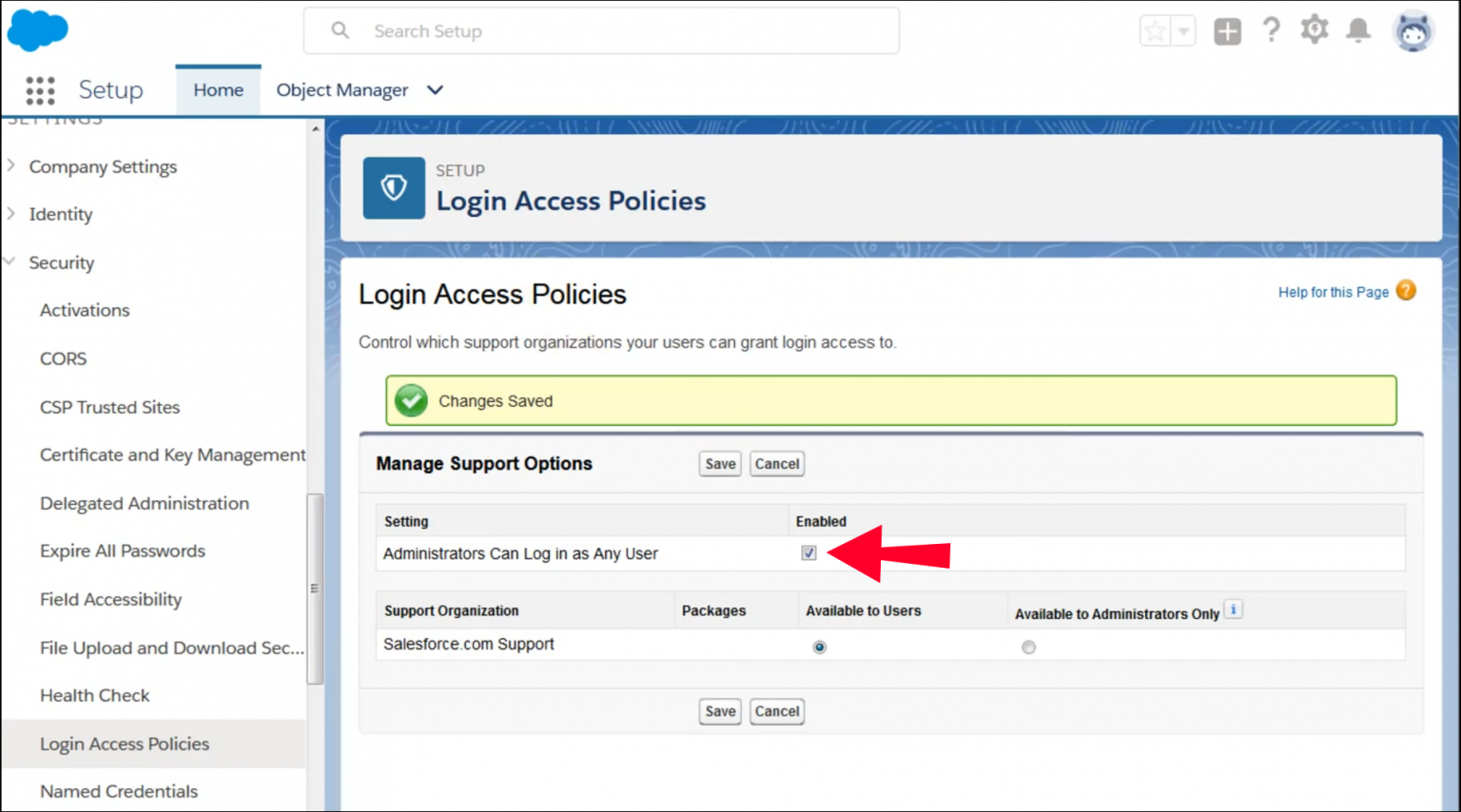Uncheck Administrators Can Log in as Any User
The width and height of the screenshot is (1461, 812).
coord(808,552)
